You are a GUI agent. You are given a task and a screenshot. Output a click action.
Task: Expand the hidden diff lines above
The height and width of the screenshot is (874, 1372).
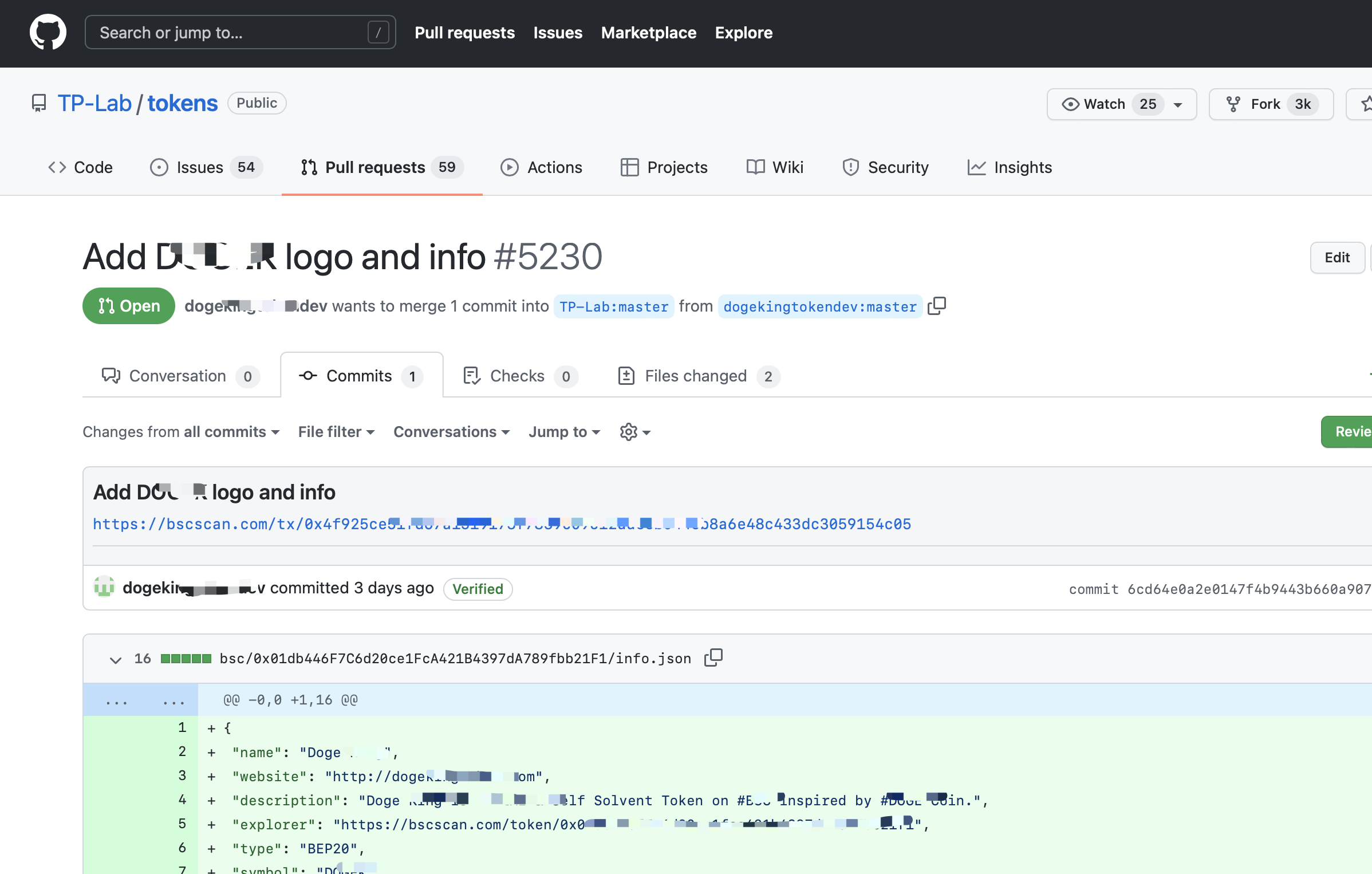point(141,700)
